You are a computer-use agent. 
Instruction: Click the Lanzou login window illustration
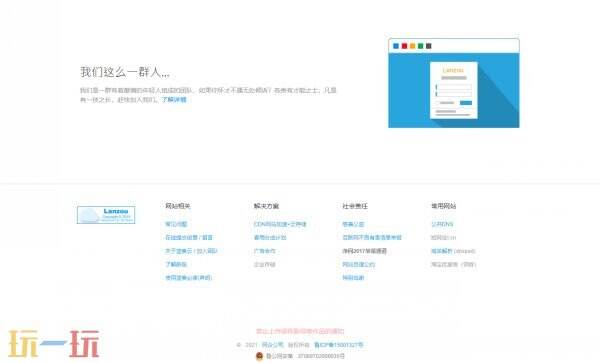[454, 83]
